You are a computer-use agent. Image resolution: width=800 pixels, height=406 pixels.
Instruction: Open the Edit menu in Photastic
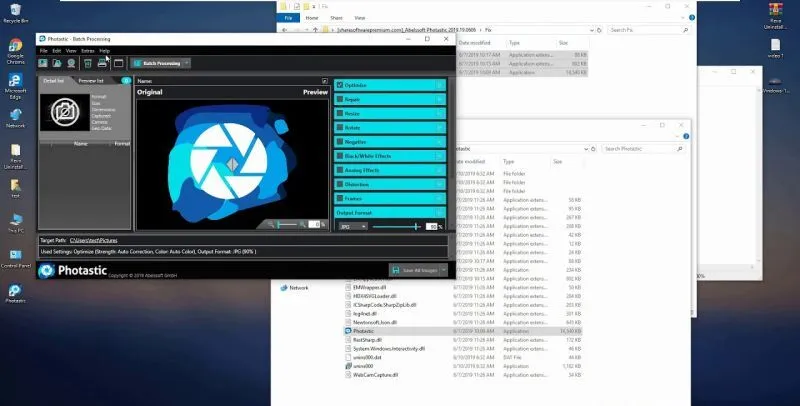(57, 51)
